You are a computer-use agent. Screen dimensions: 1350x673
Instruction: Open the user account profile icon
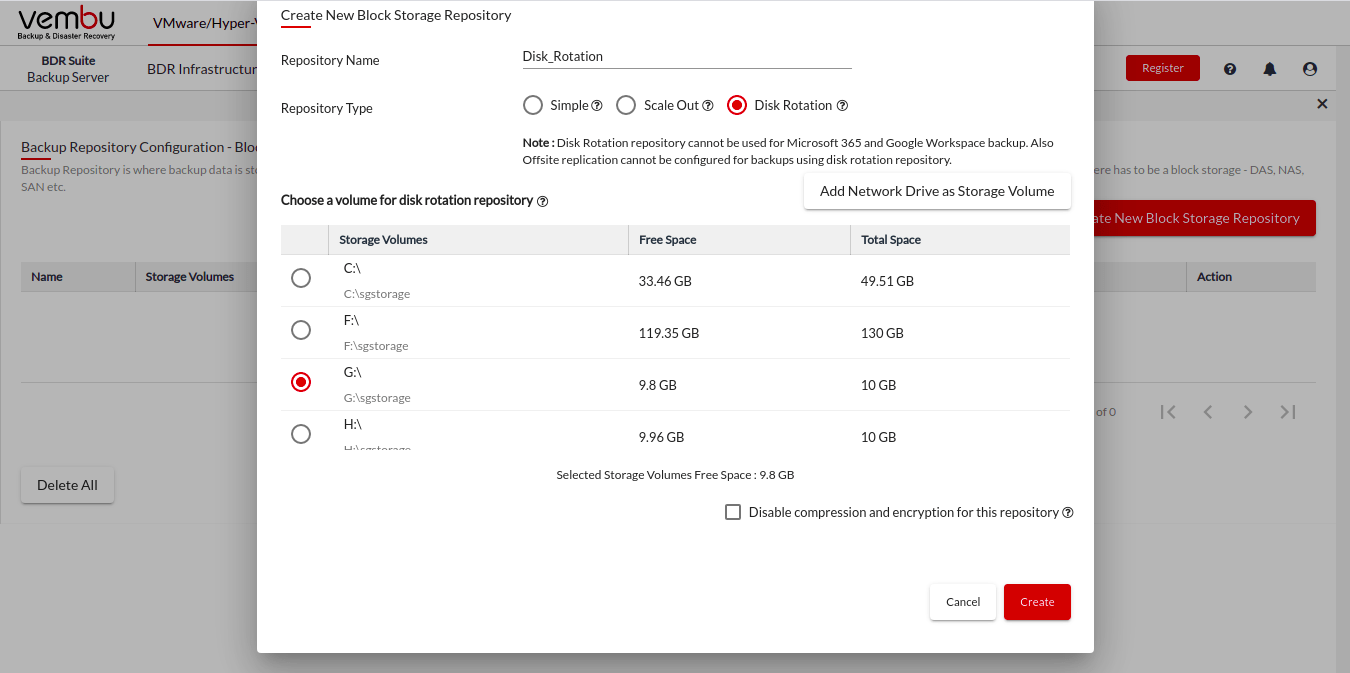1310,69
